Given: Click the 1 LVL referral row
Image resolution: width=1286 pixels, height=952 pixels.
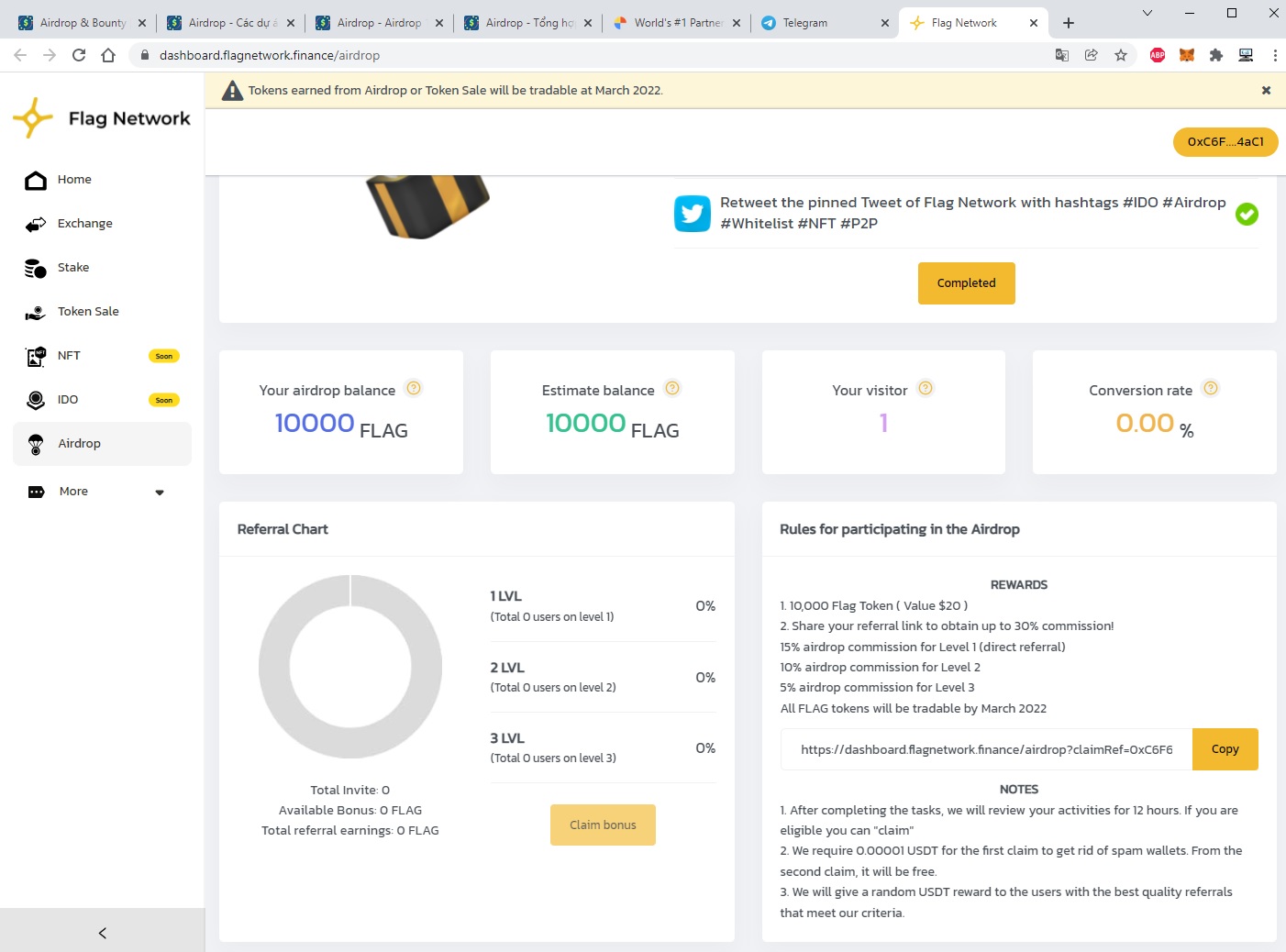Looking at the screenshot, I should point(603,606).
